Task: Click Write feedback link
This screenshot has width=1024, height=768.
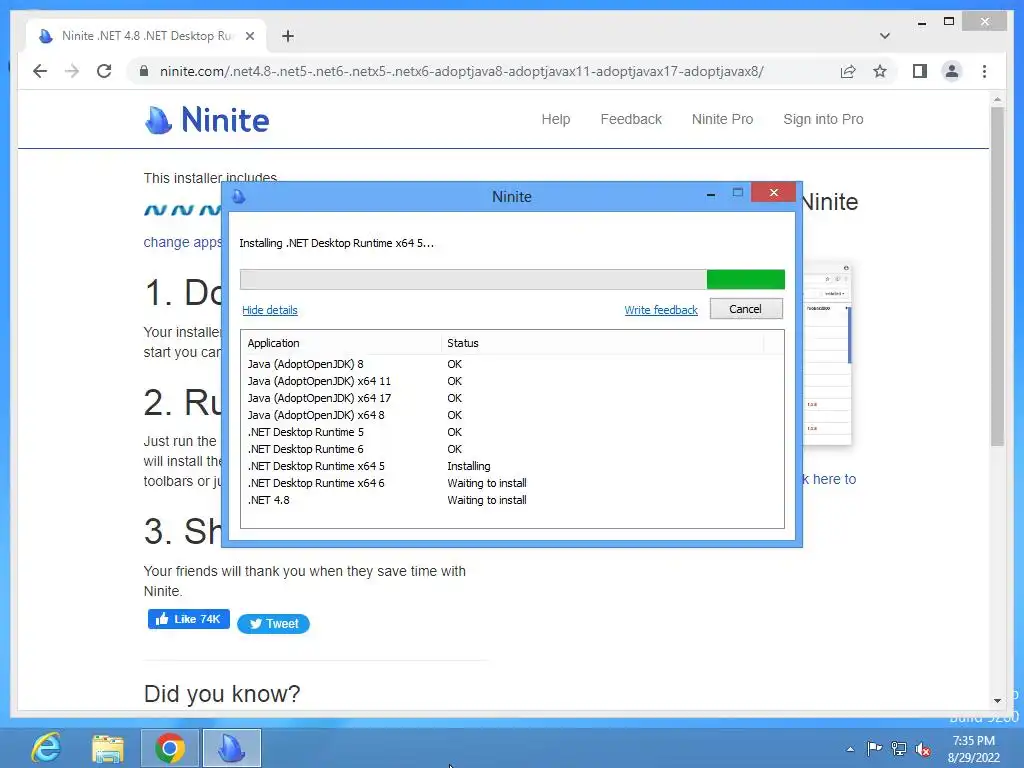Action: (661, 310)
